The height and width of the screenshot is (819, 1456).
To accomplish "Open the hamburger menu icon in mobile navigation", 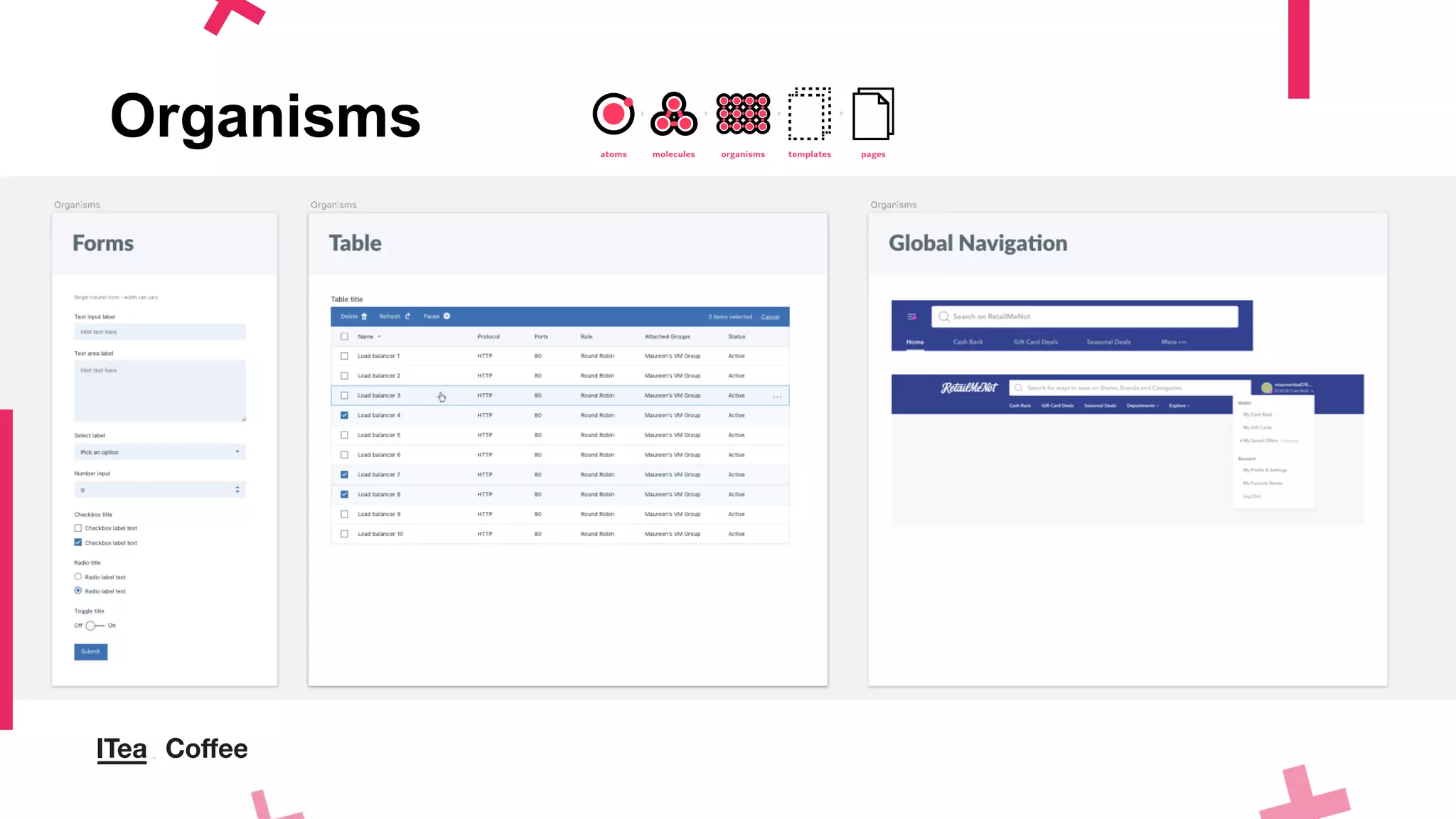I will click(x=911, y=316).
